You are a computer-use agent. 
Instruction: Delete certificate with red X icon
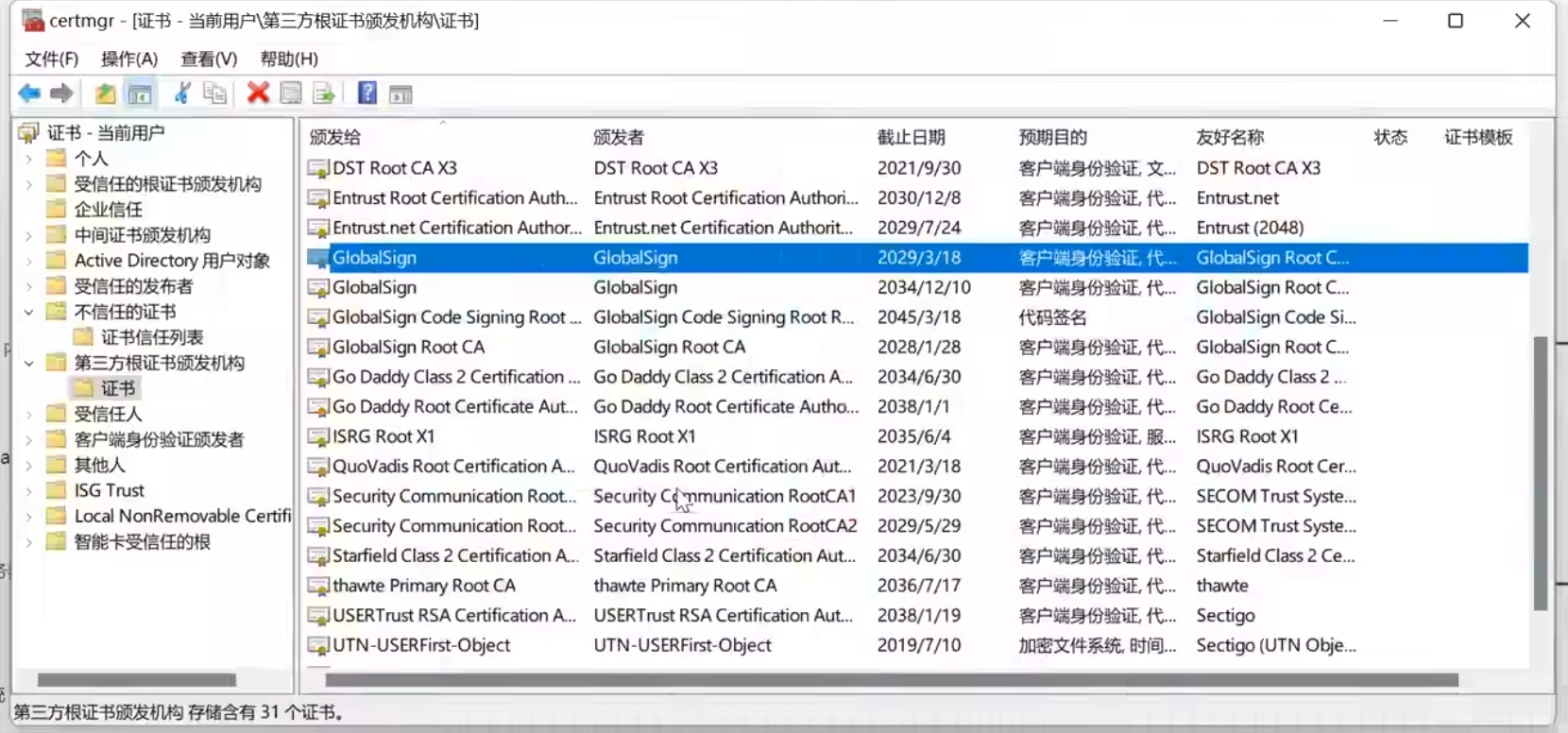[258, 93]
